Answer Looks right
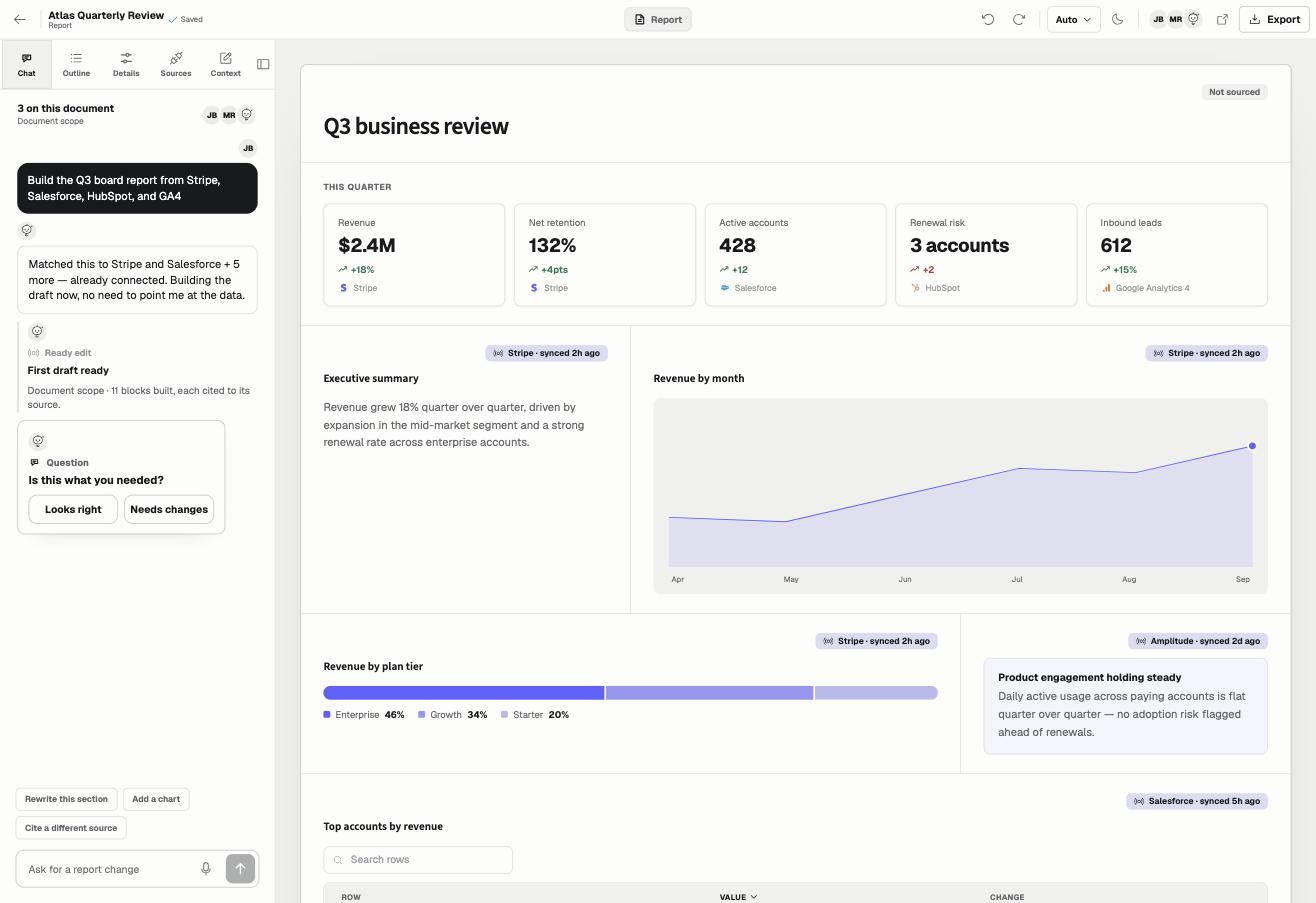Screen dimensions: 1316x903 click(73, 509)
